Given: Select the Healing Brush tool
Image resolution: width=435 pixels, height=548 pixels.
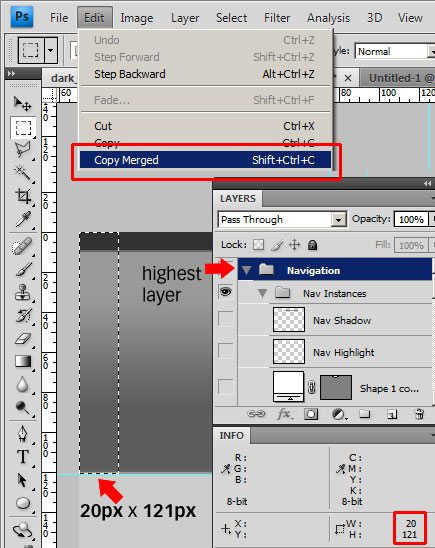Looking at the screenshot, I should [x=23, y=246].
